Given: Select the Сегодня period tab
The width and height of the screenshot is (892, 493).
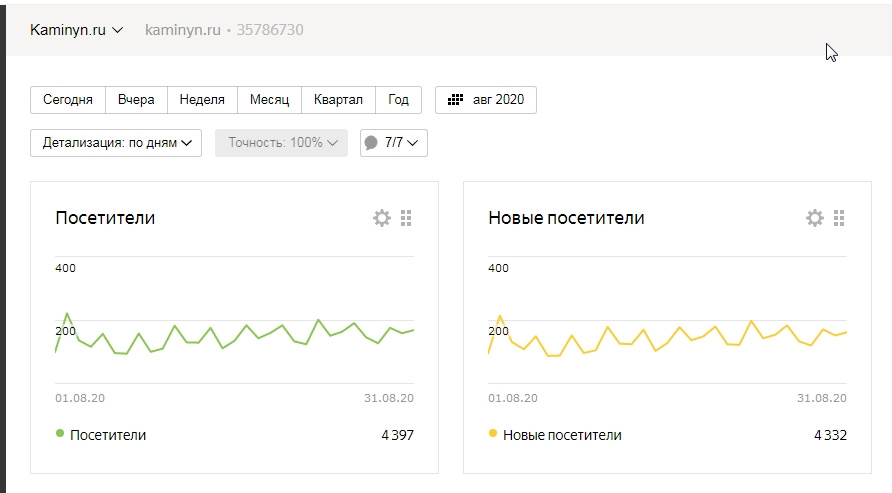Looking at the screenshot, I should 68,100.
